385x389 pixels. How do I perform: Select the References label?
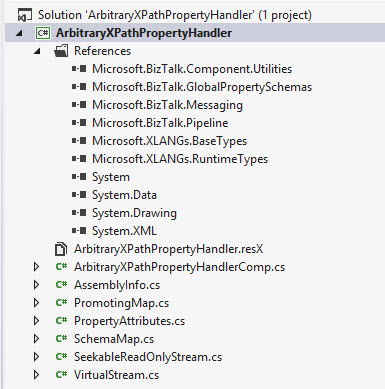102,51
